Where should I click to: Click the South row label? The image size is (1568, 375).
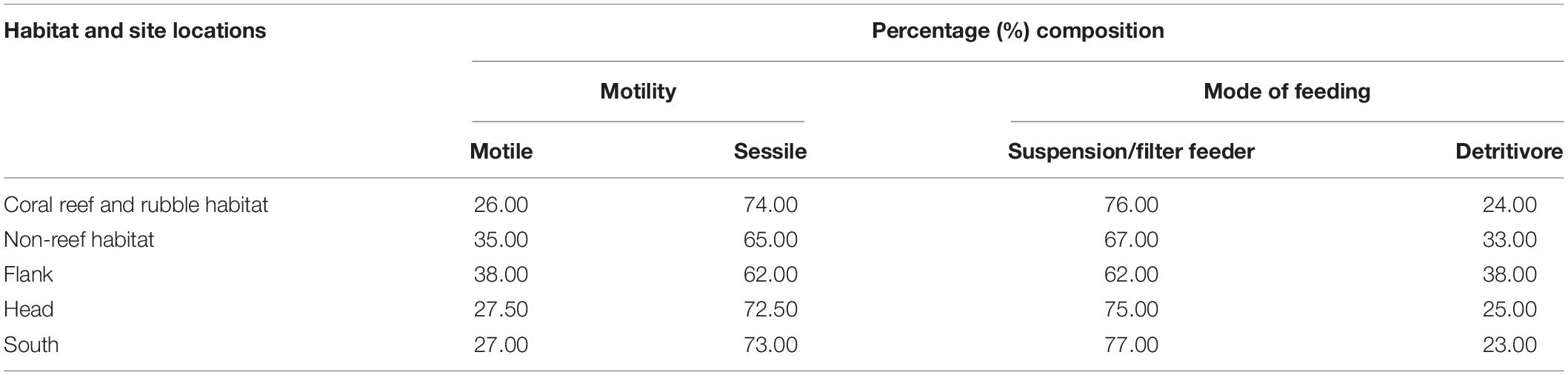31,345
